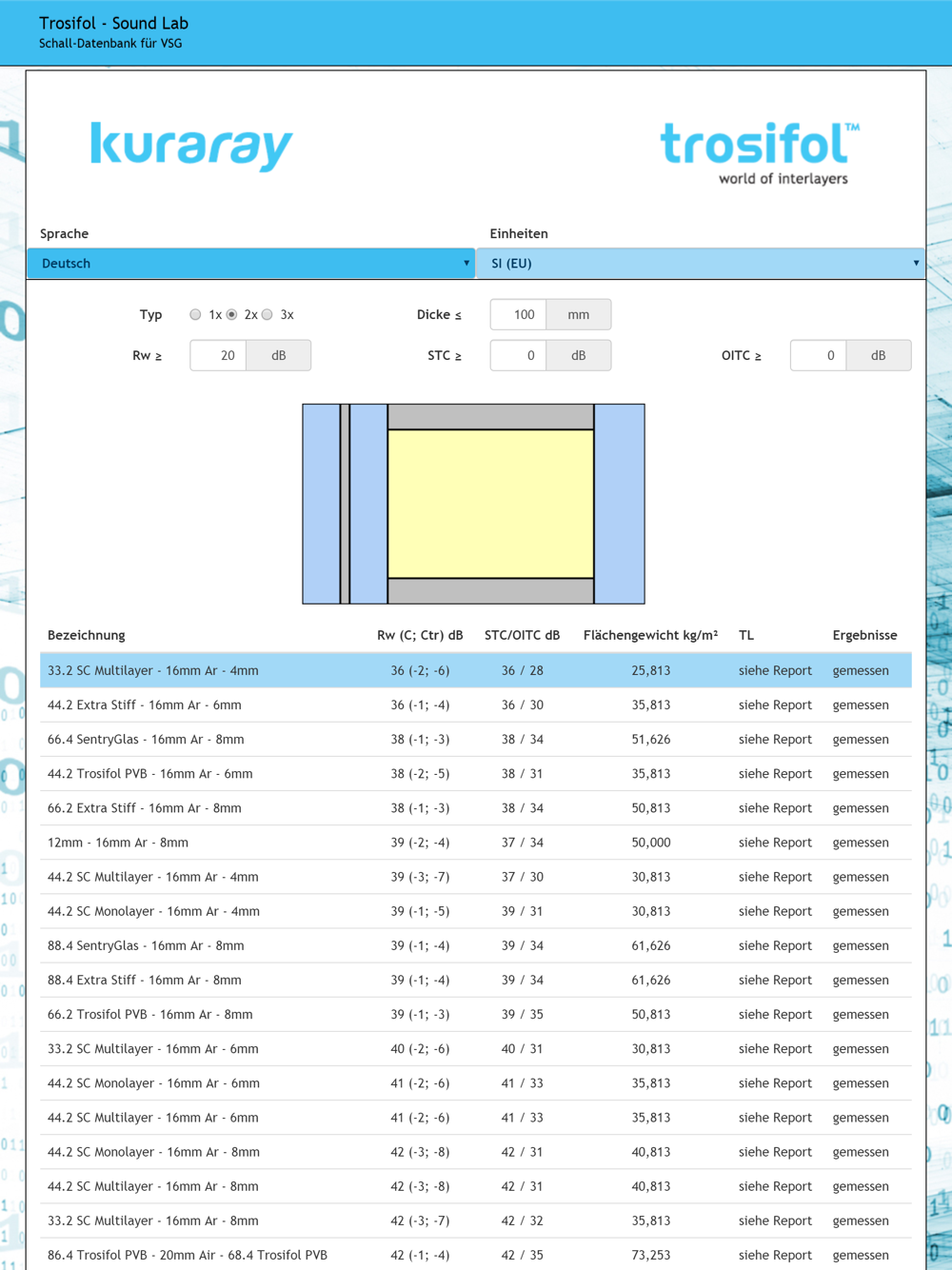The height and width of the screenshot is (1270, 952).
Task: Select row 66.4 SentryGlas - 16mm Ar - 8mm
Action: point(476,739)
